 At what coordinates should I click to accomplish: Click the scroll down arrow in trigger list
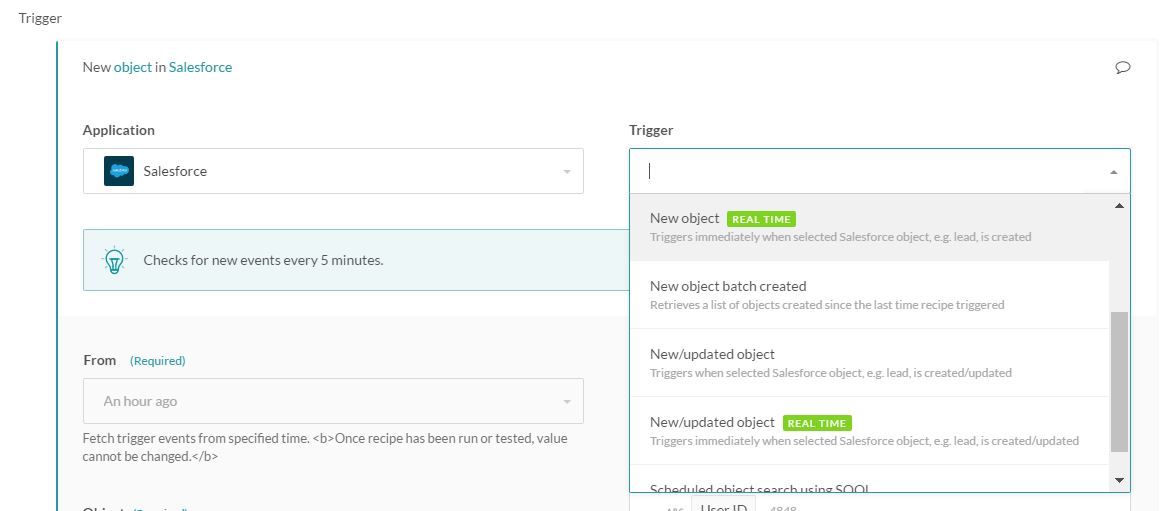point(1119,481)
